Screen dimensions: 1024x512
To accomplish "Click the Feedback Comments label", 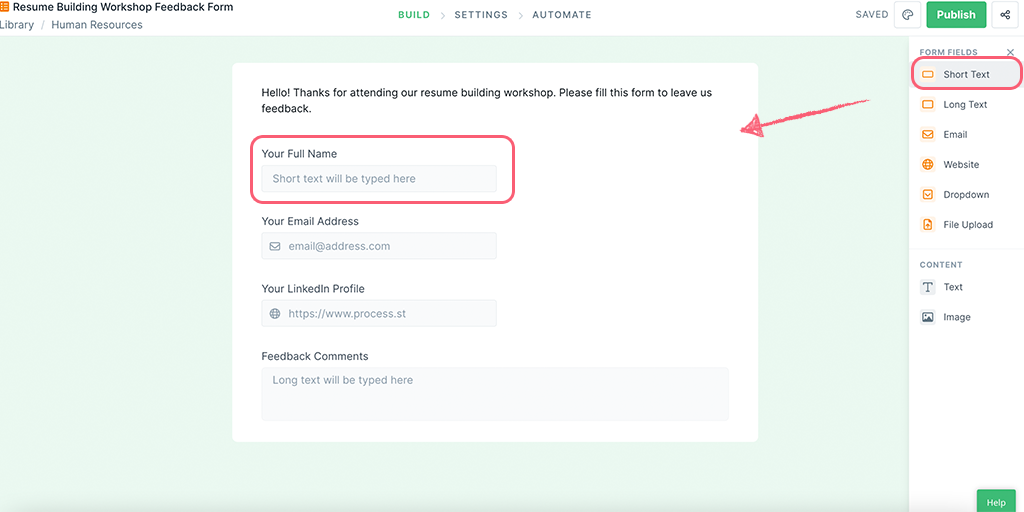I will pos(315,357).
